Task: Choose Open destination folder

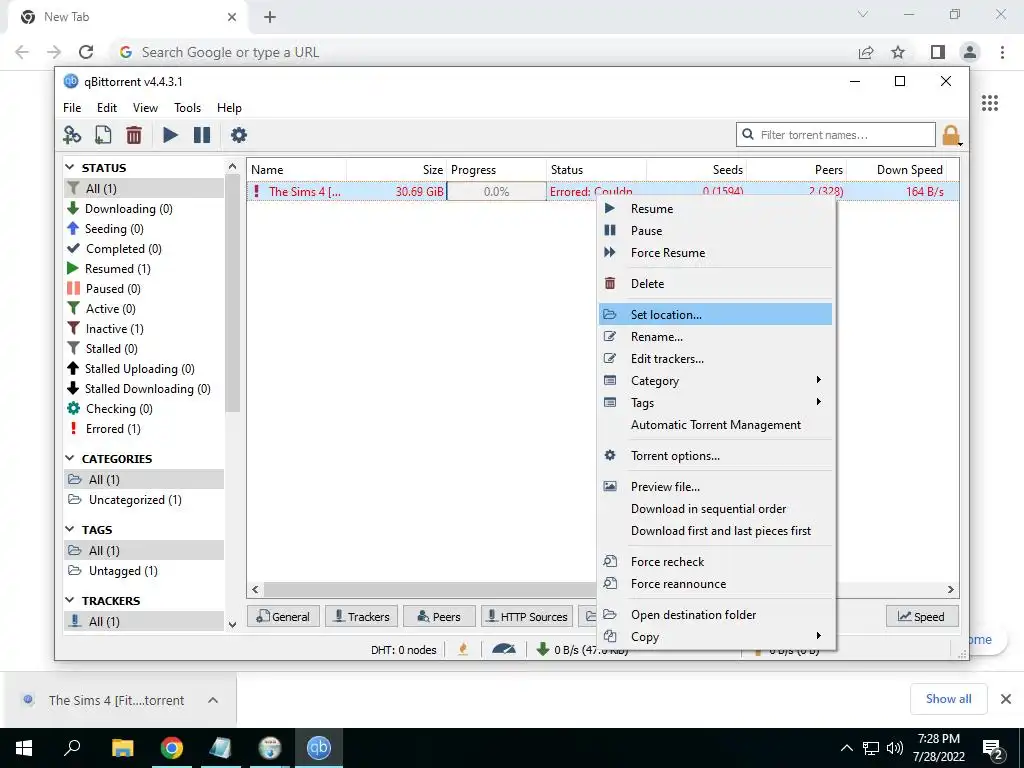Action: tap(716, 615)
